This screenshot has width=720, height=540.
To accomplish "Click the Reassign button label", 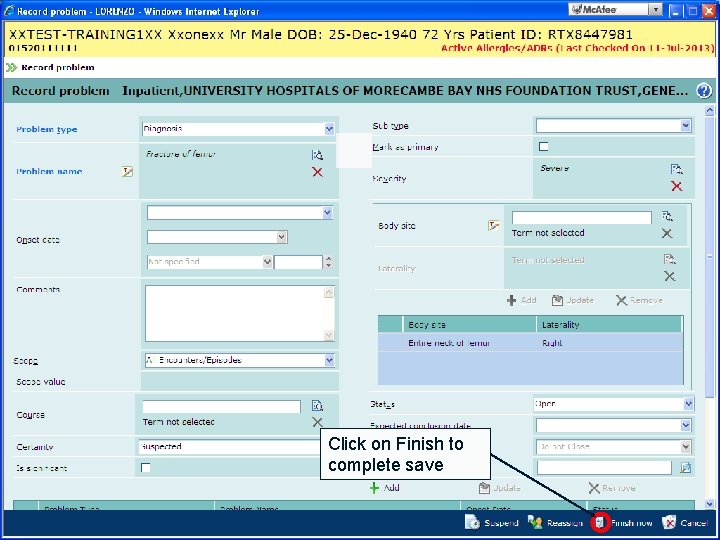I will (x=565, y=523).
